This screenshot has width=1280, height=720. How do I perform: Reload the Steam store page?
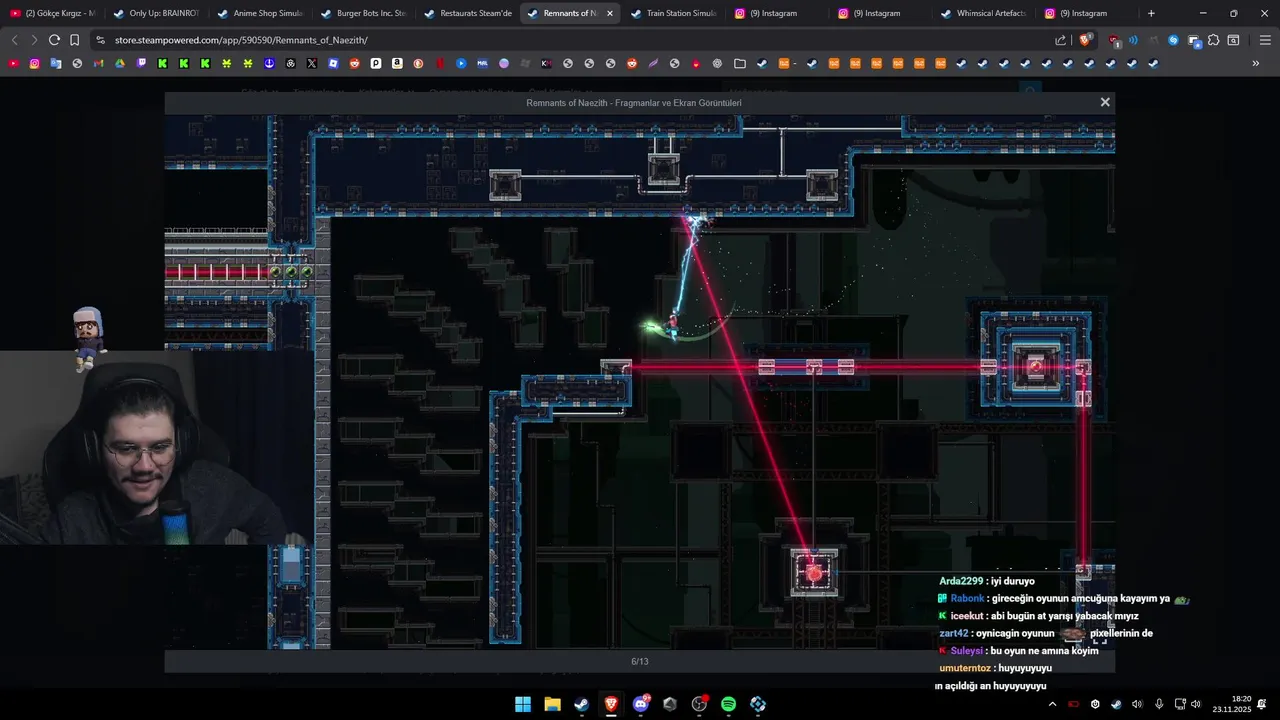[x=54, y=40]
